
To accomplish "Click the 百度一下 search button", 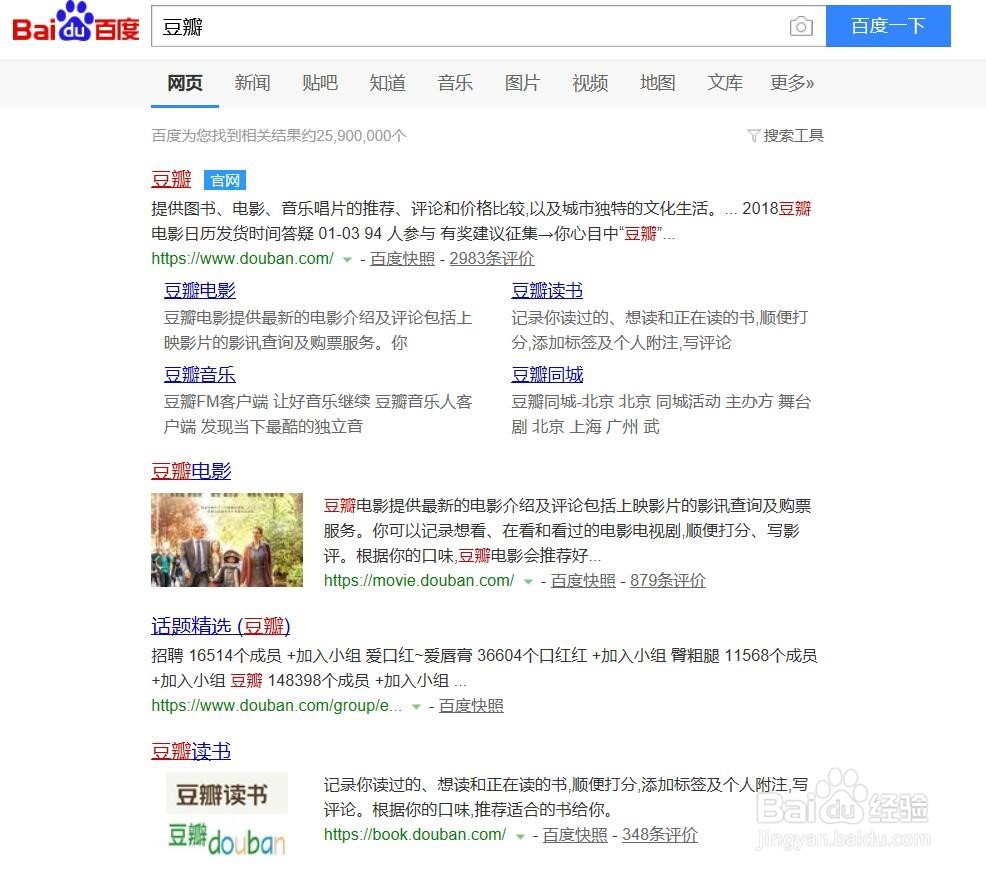I will tap(888, 26).
